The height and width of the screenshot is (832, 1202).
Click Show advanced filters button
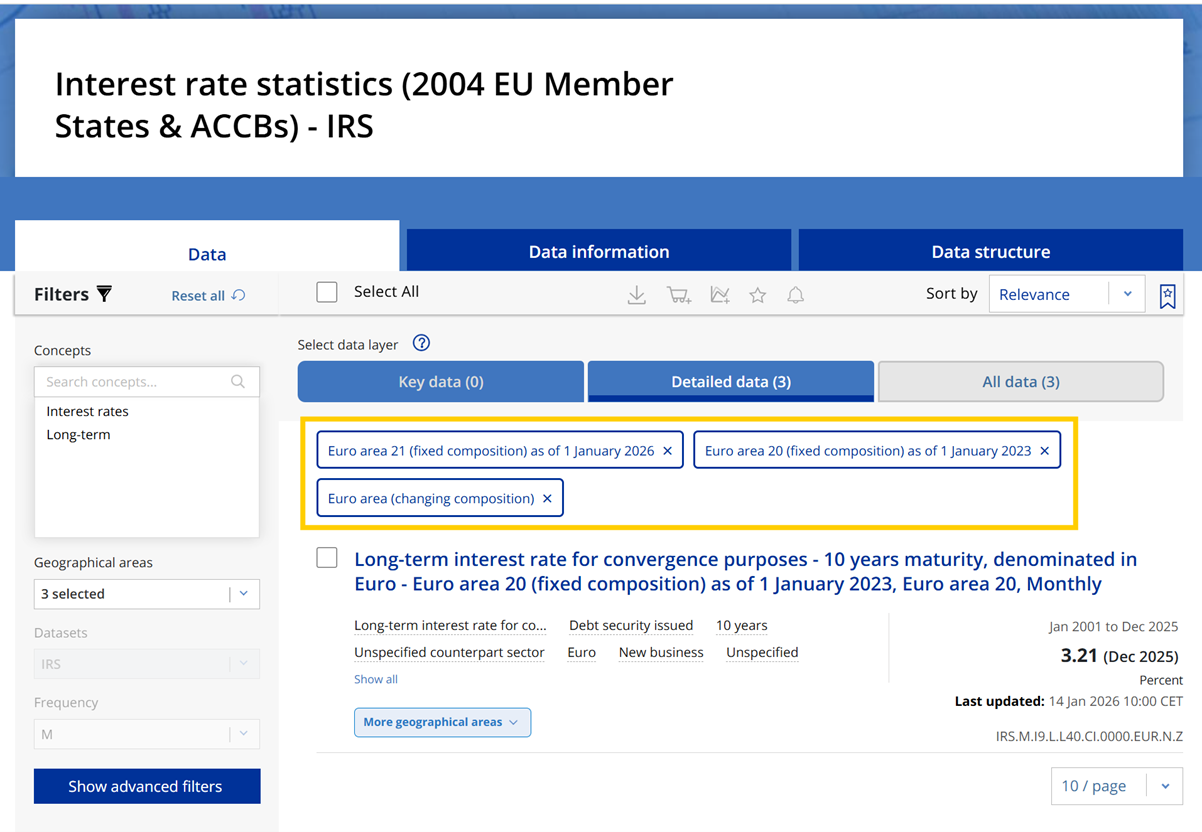click(x=146, y=786)
